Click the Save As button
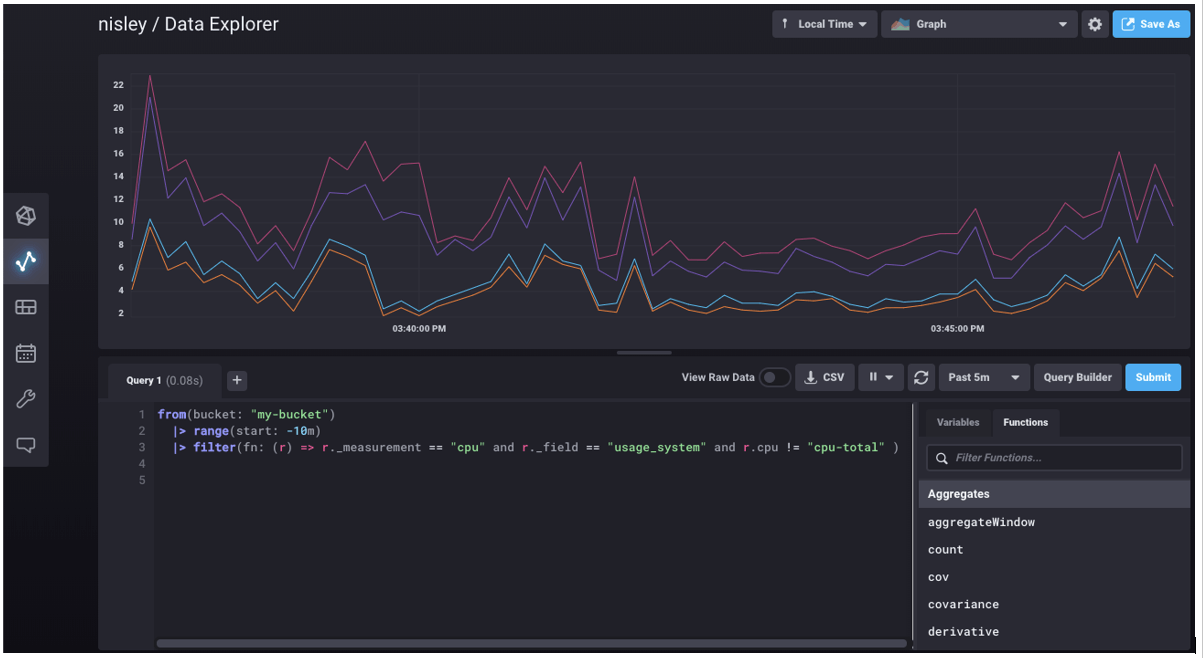Screen dimensions: 1203x658 [x=1151, y=23]
